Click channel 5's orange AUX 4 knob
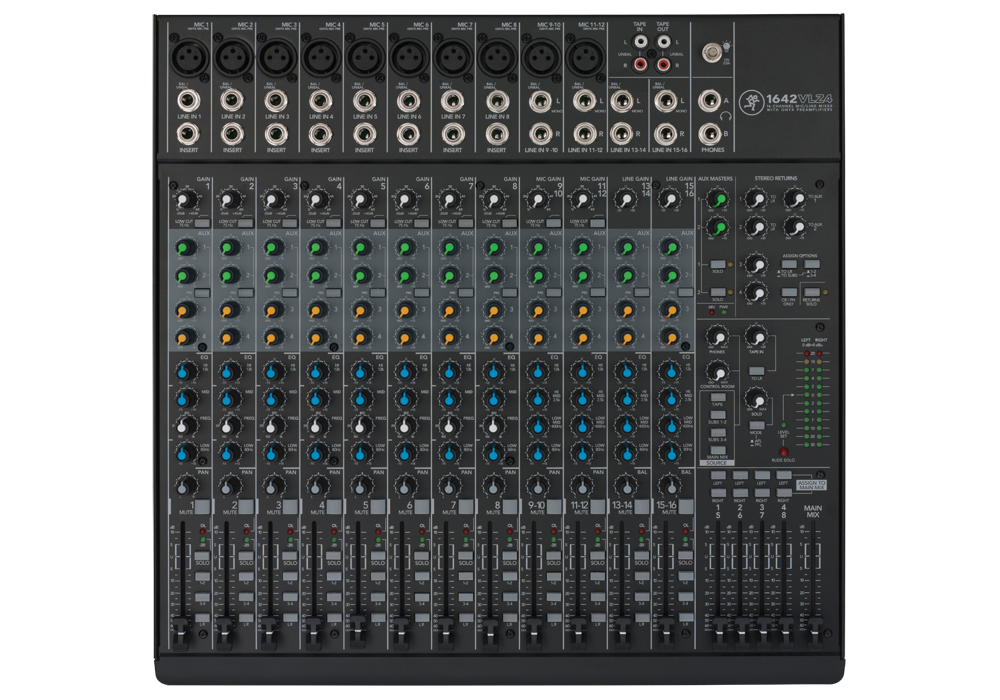This screenshot has width=1000, height=700. click(362, 337)
